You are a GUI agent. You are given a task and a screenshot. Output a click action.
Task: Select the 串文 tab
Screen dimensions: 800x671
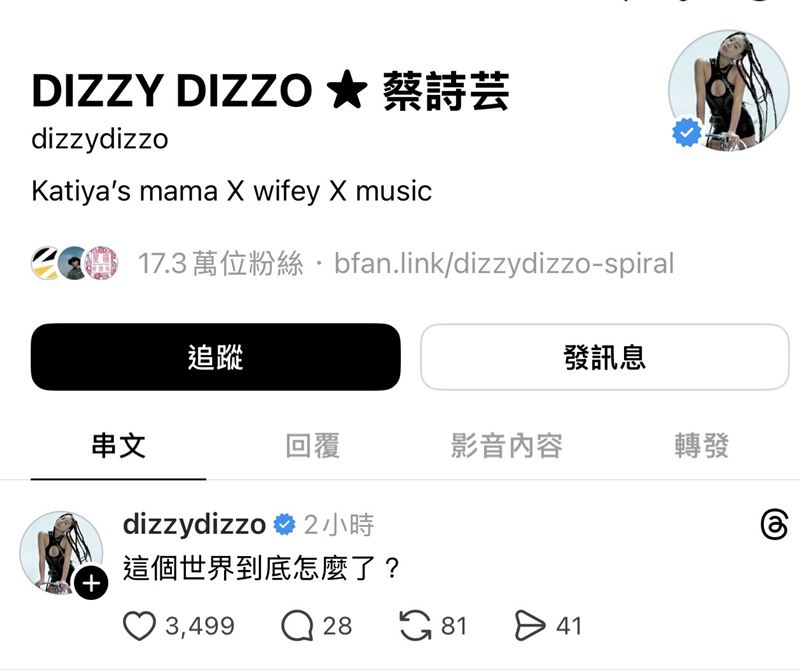(x=118, y=445)
